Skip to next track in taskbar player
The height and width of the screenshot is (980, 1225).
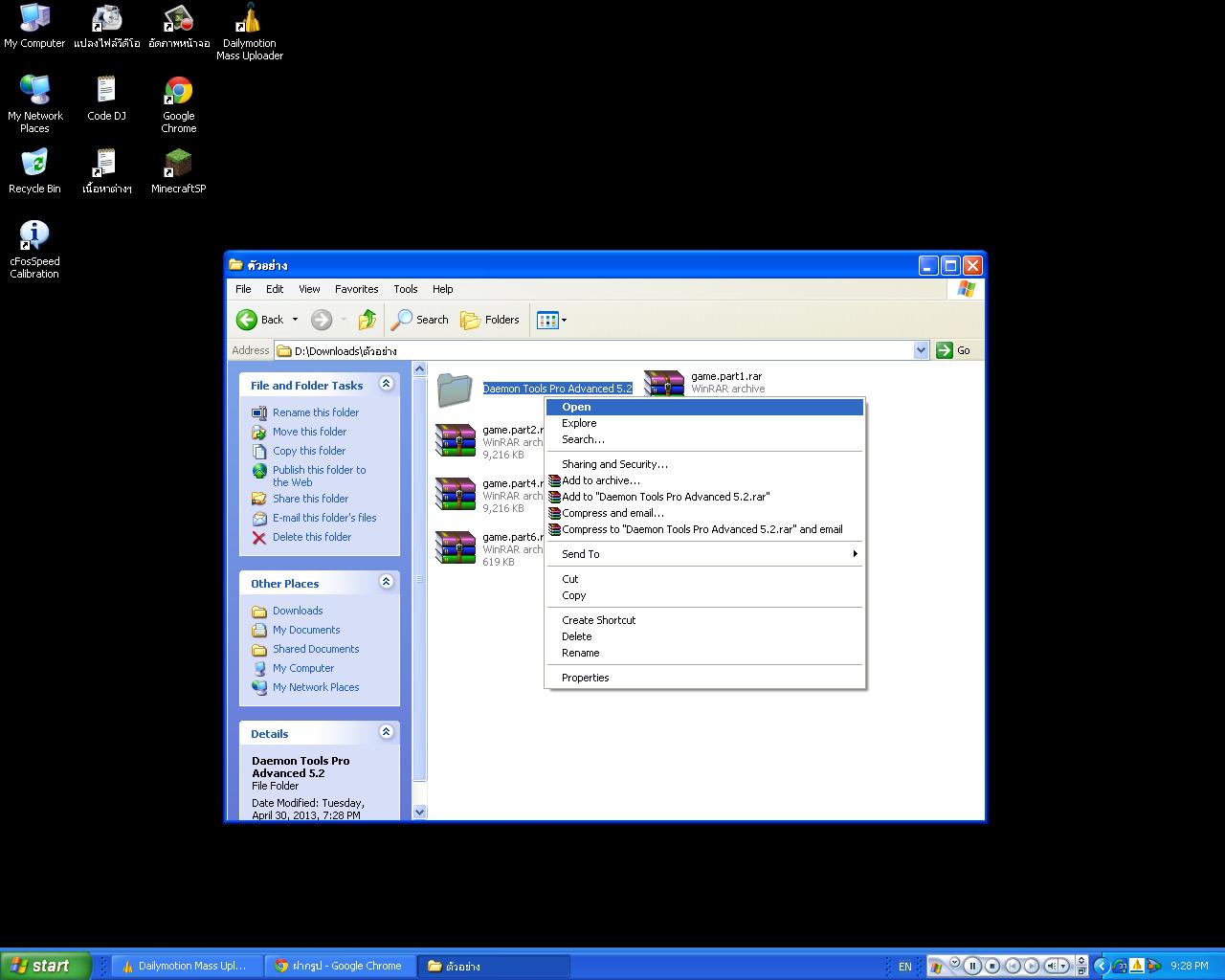pyautogui.click(x=1032, y=966)
